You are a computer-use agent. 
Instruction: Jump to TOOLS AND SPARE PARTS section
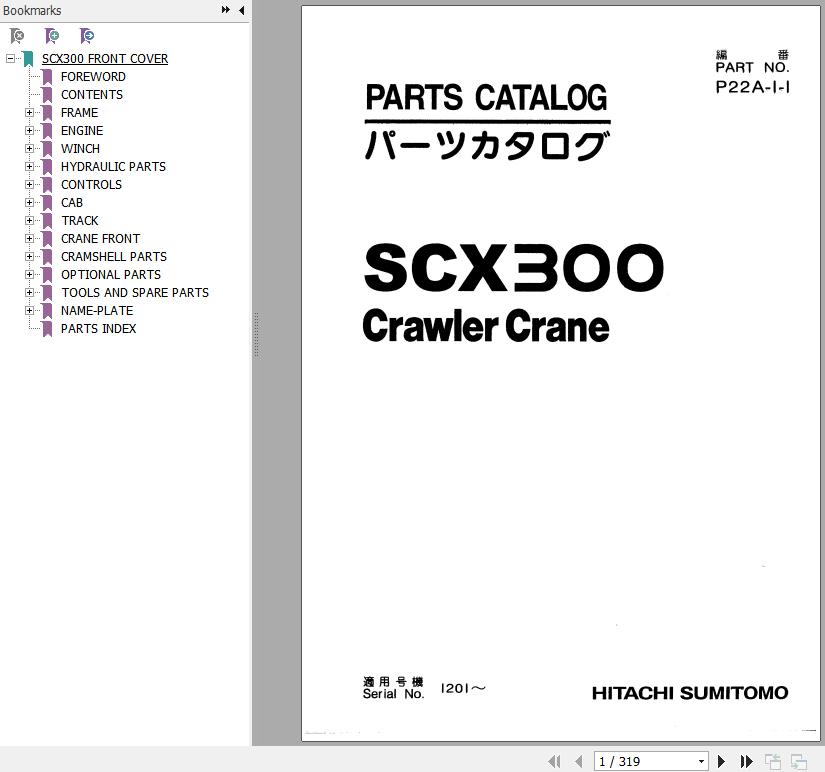tap(135, 293)
